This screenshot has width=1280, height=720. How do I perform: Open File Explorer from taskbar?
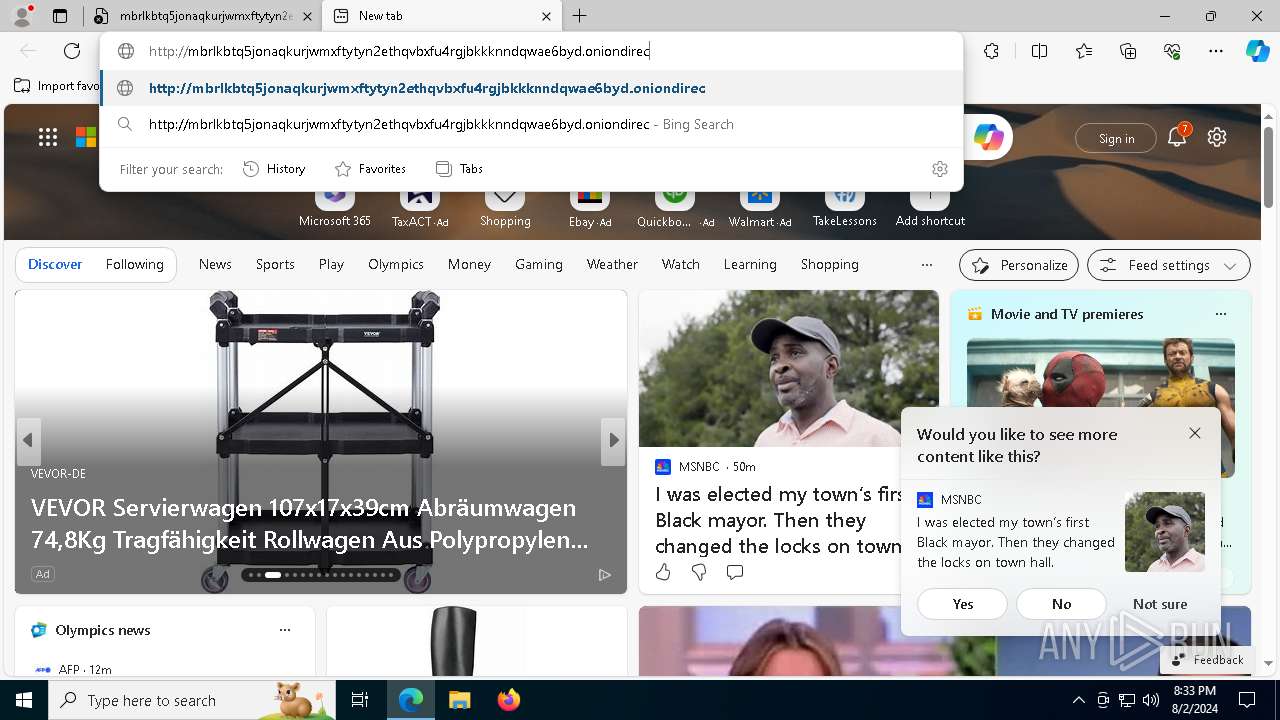coord(459,700)
